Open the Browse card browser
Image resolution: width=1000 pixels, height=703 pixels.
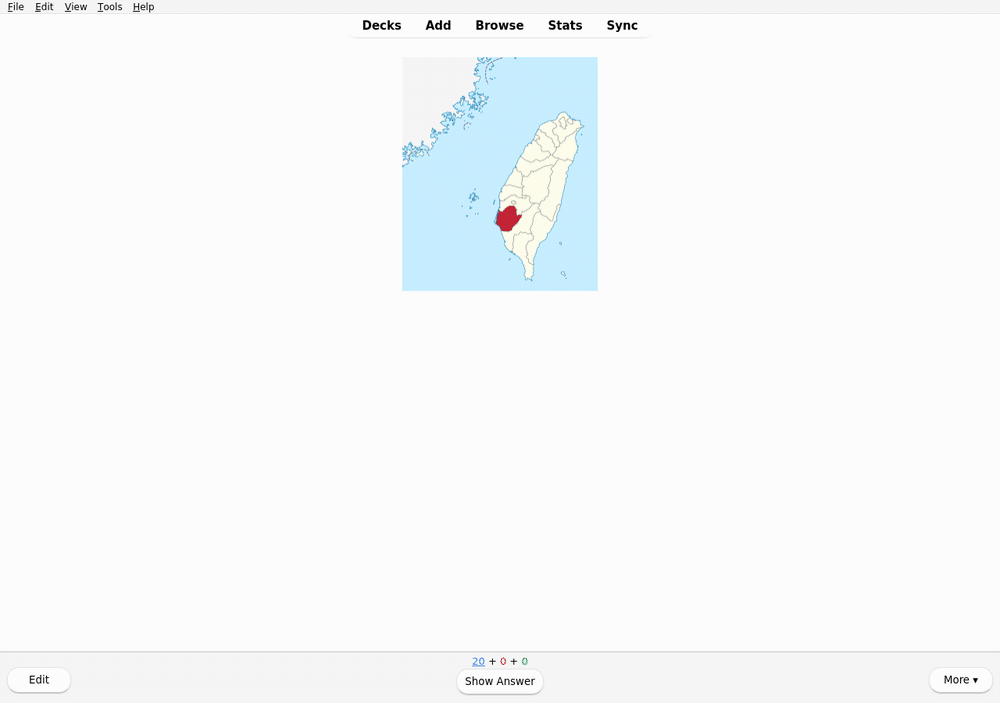499,26
